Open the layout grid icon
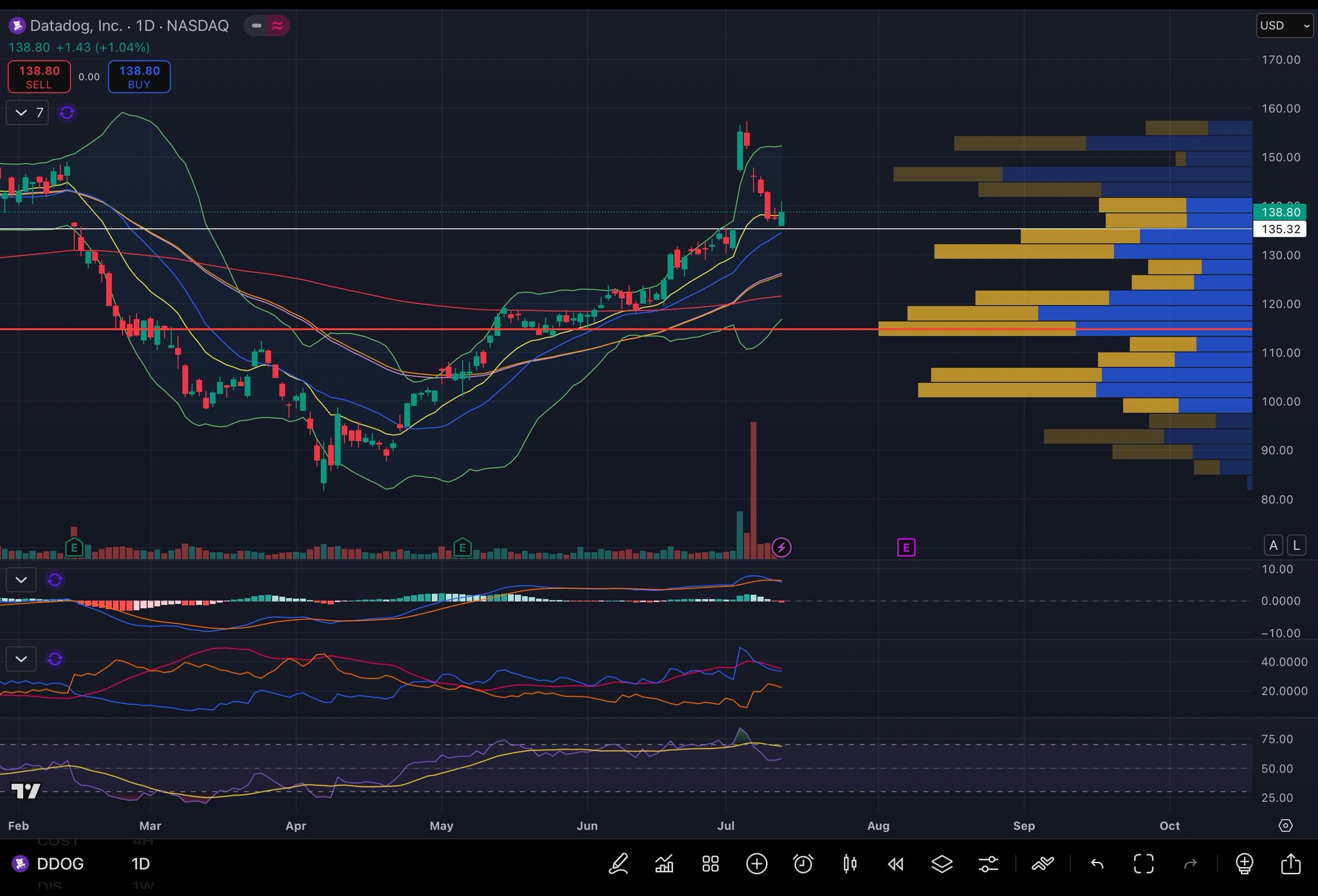Image resolution: width=1318 pixels, height=896 pixels. pos(710,863)
